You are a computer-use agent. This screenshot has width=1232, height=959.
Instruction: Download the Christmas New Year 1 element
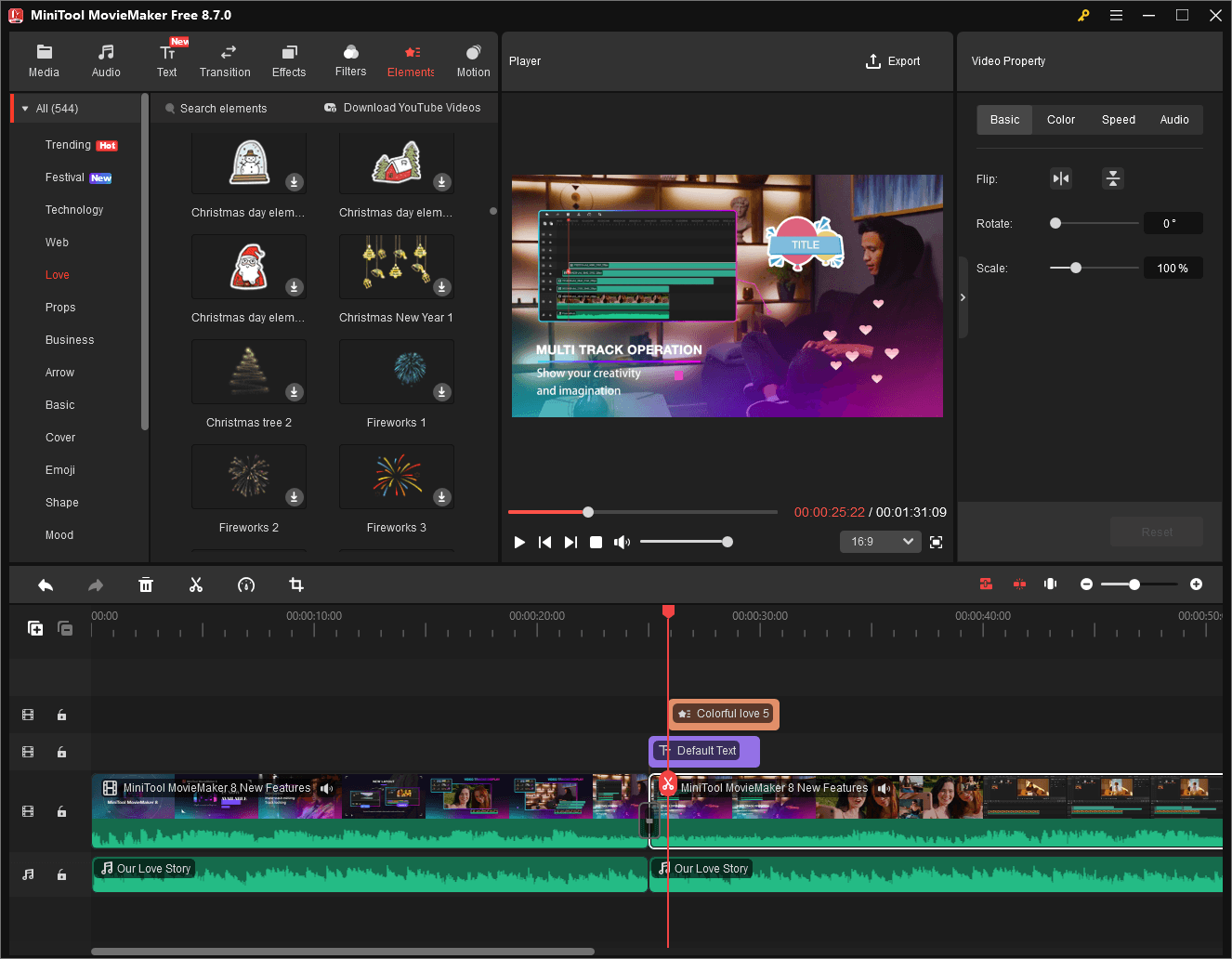click(x=442, y=287)
